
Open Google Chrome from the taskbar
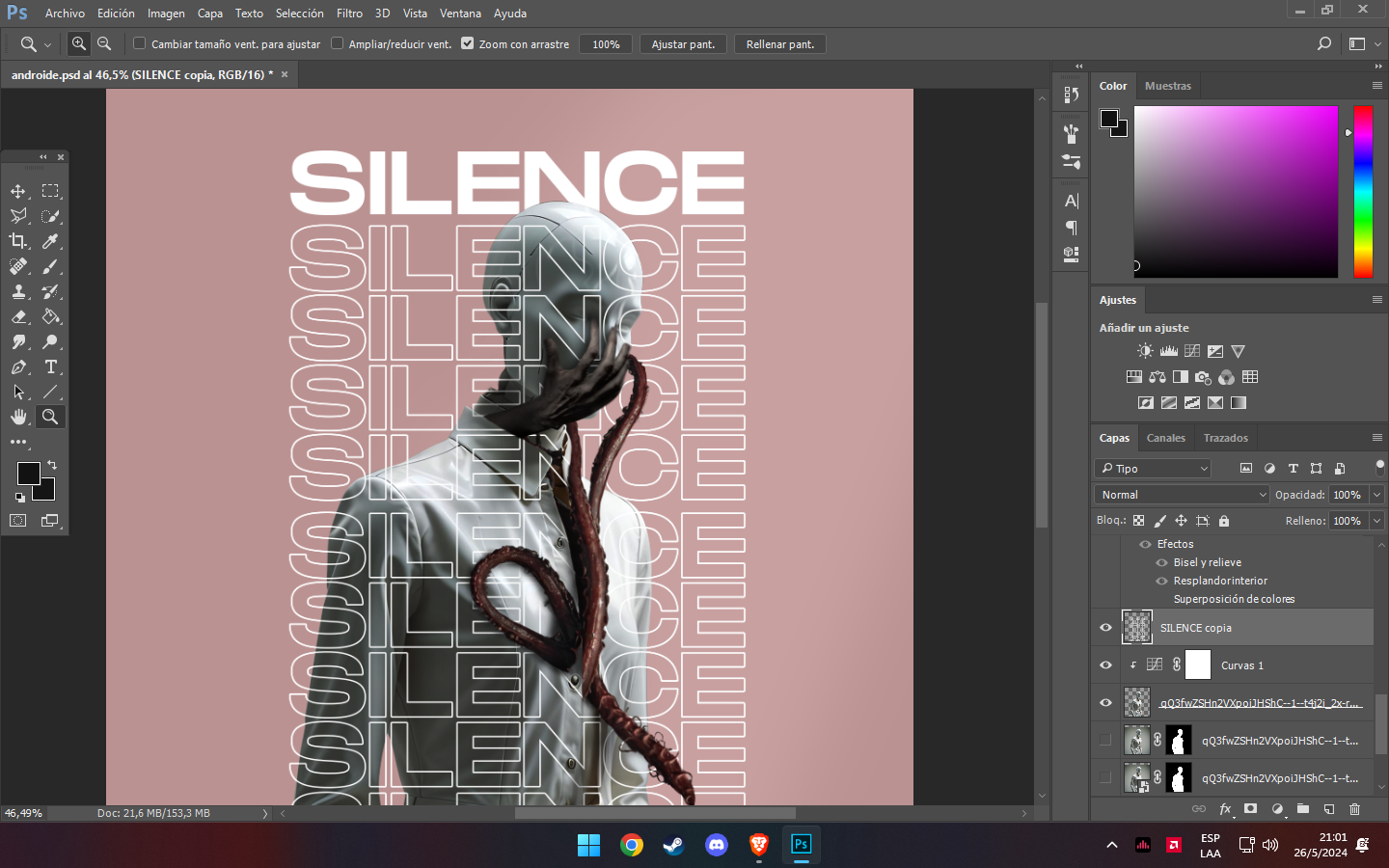click(632, 846)
